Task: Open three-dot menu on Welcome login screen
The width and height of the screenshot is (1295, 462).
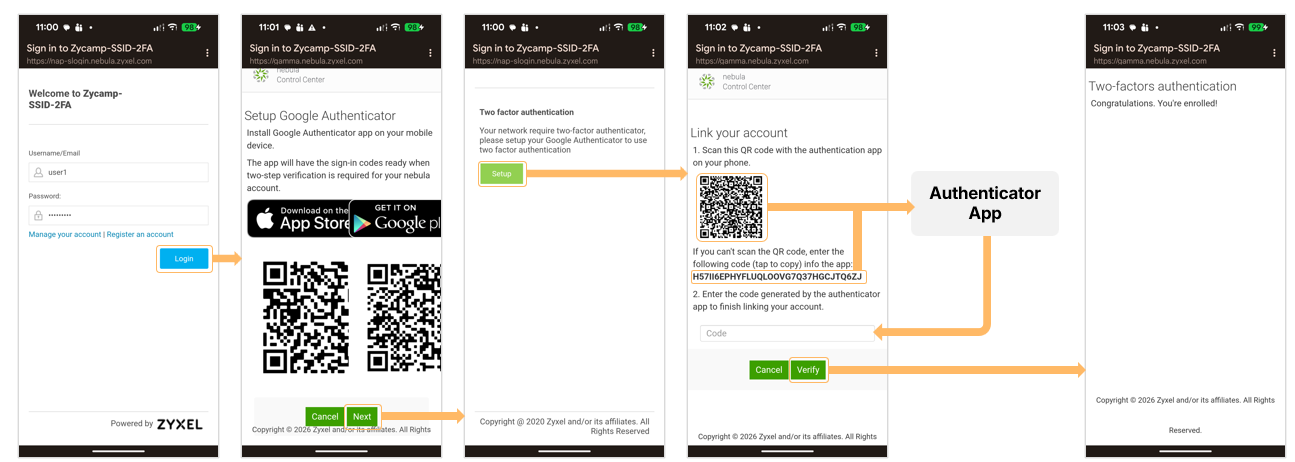Action: pyautogui.click(x=207, y=53)
